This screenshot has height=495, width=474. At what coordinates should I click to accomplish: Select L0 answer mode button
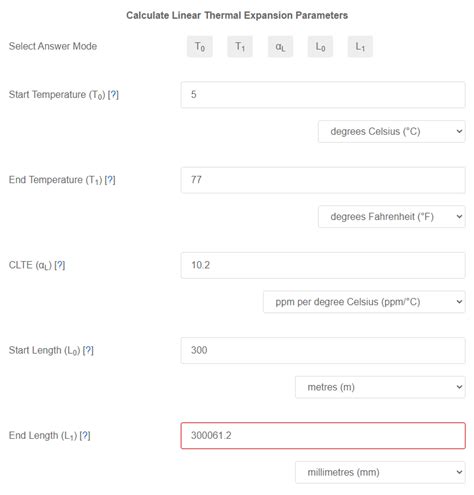point(320,47)
